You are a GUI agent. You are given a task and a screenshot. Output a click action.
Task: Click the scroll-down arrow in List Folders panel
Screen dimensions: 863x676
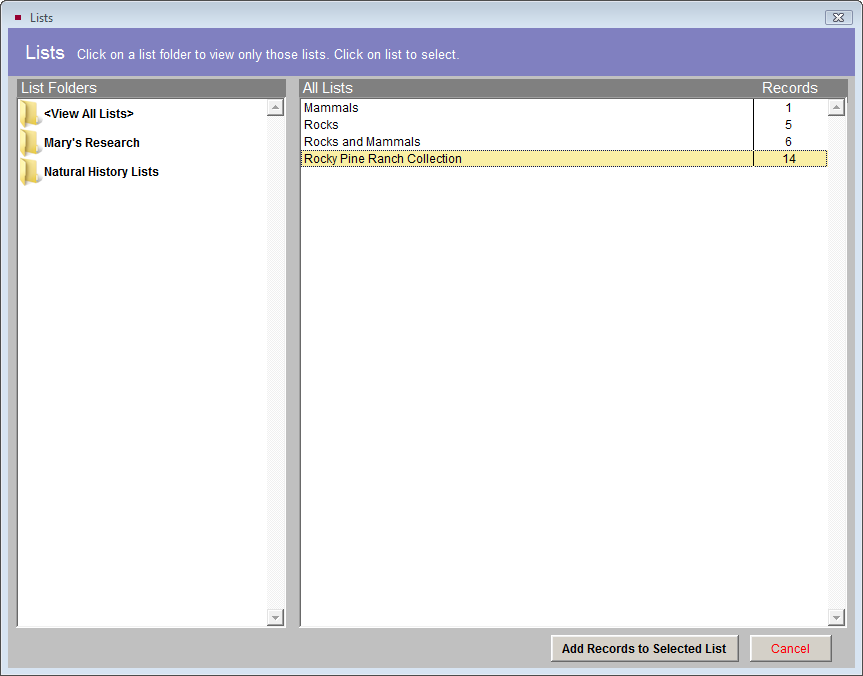coord(275,617)
